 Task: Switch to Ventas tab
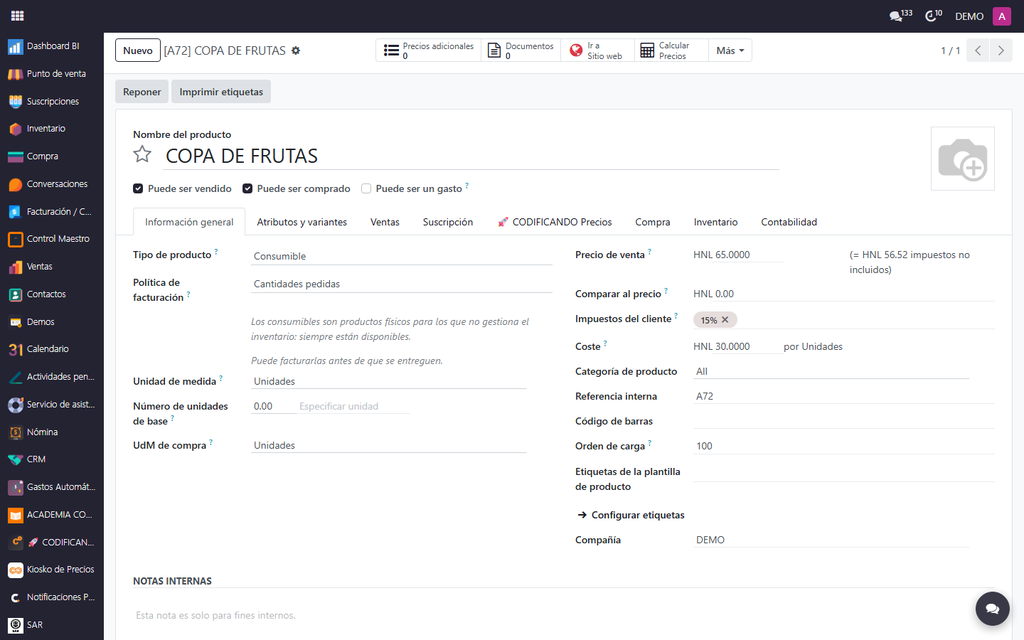click(x=385, y=222)
